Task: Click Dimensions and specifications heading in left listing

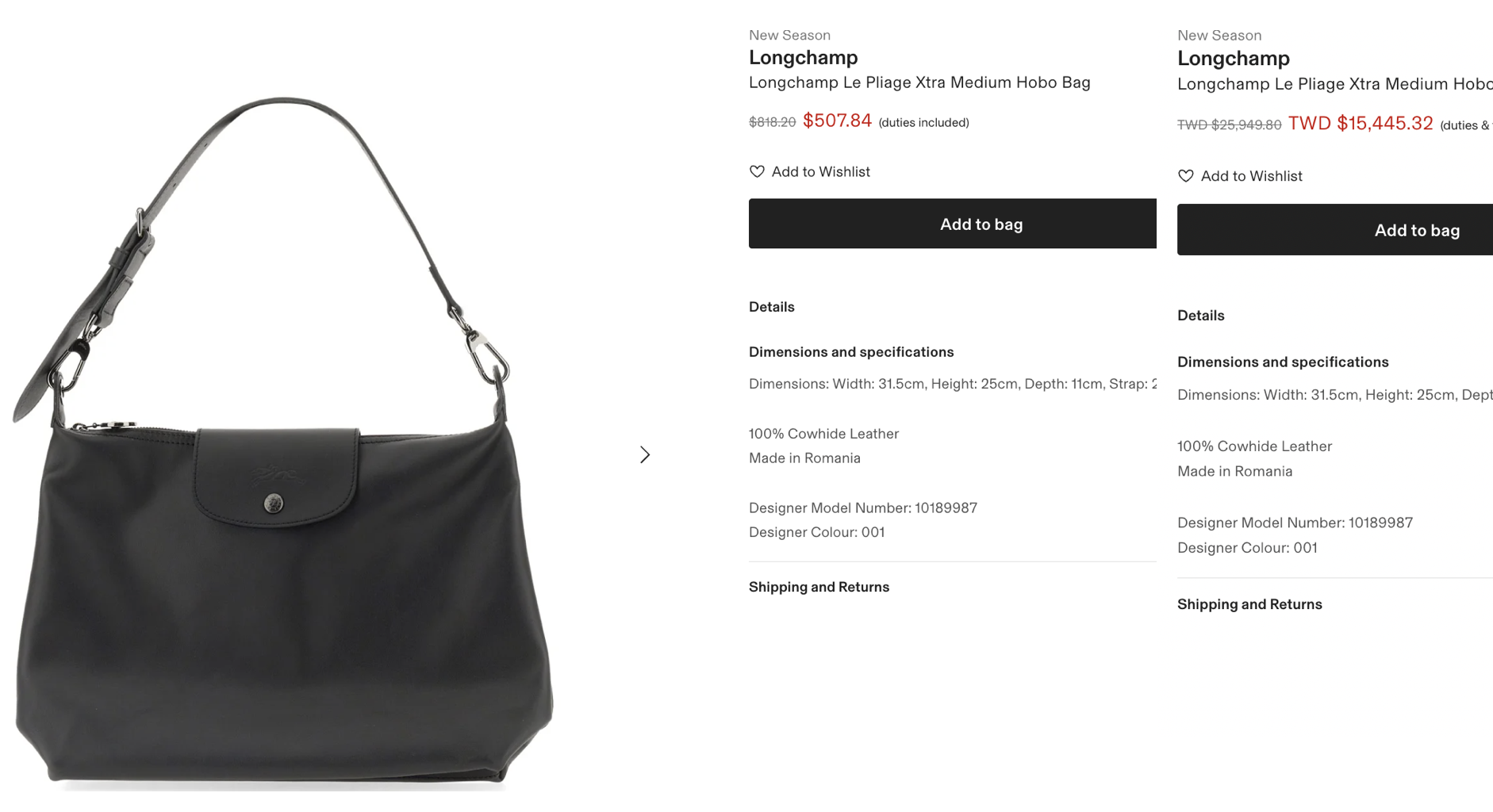Action: [x=851, y=352]
